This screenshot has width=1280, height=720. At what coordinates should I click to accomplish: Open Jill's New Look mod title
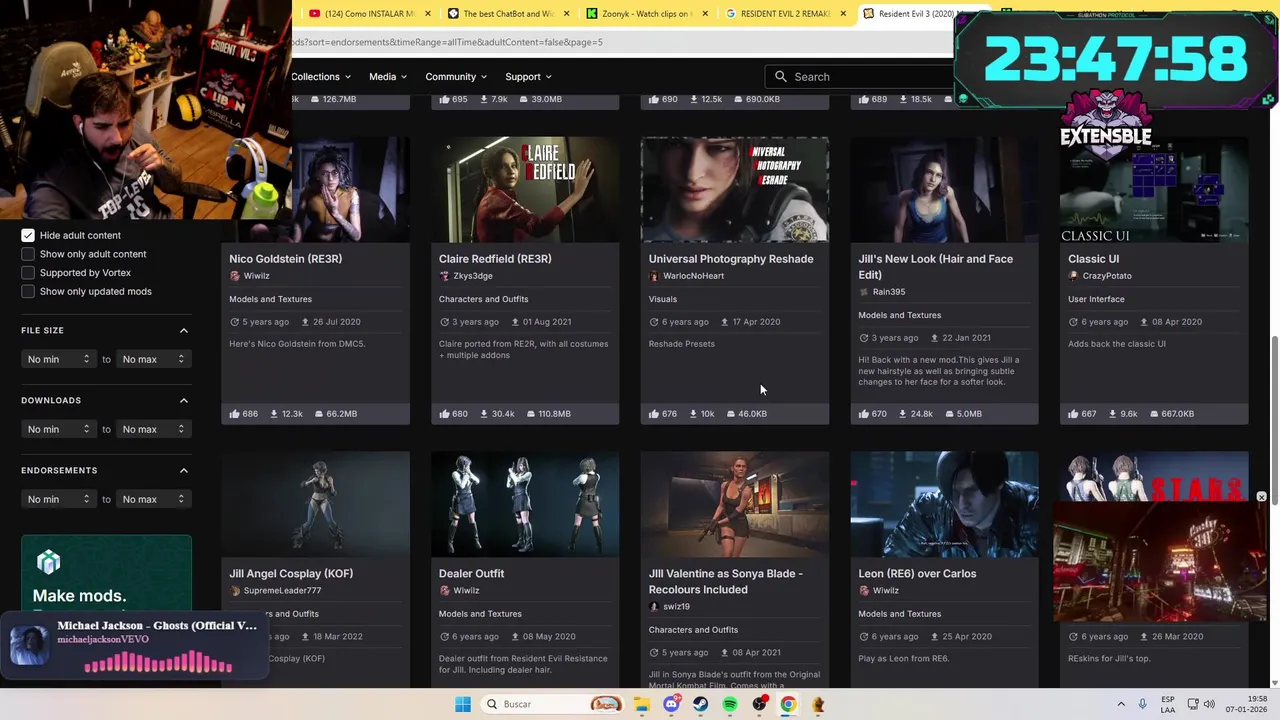coord(935,266)
